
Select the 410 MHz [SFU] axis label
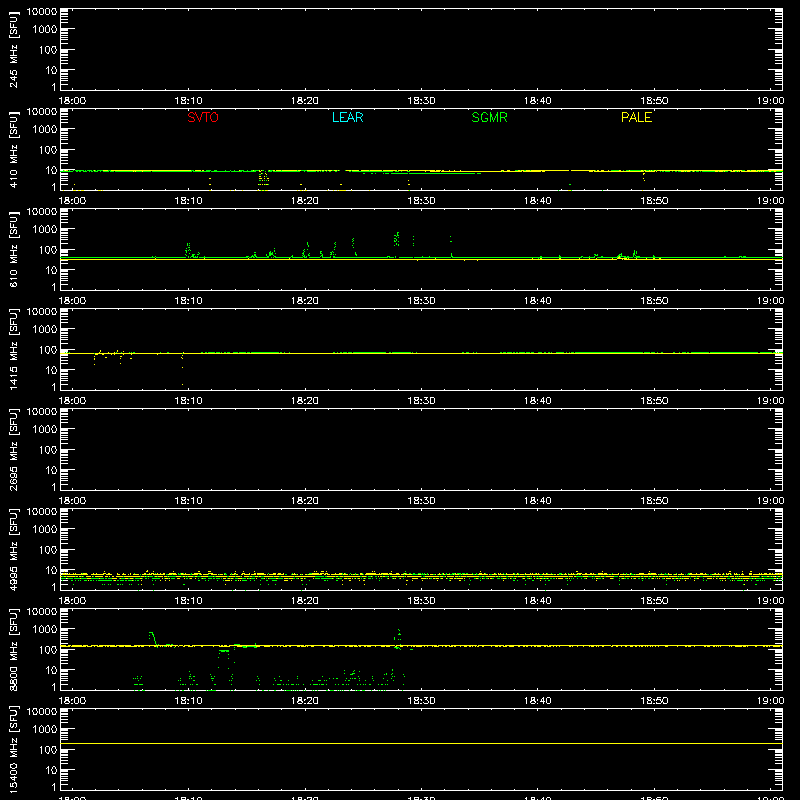click(x=14, y=149)
